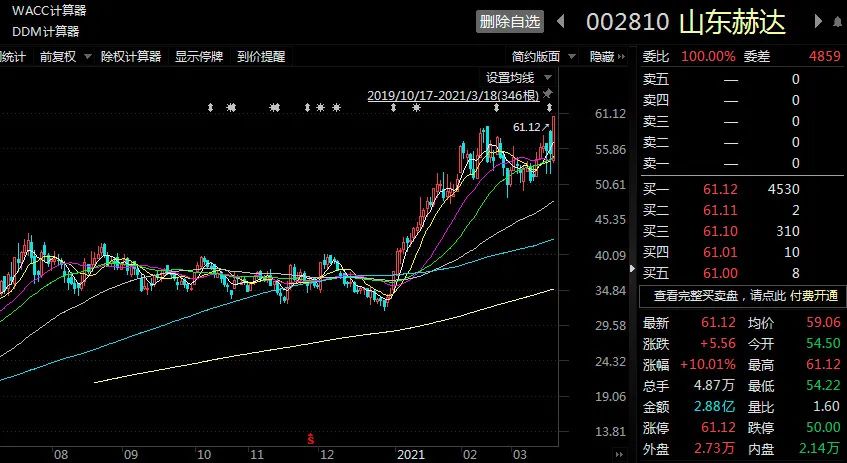Open DDM计算器 menu item
847x463 pixels.
[x=46, y=30]
